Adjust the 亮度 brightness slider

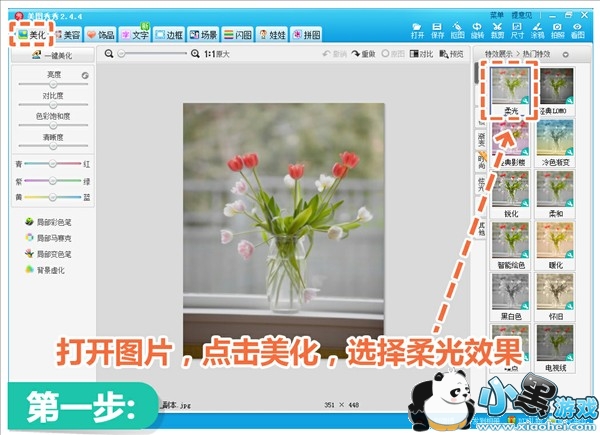click(53, 84)
